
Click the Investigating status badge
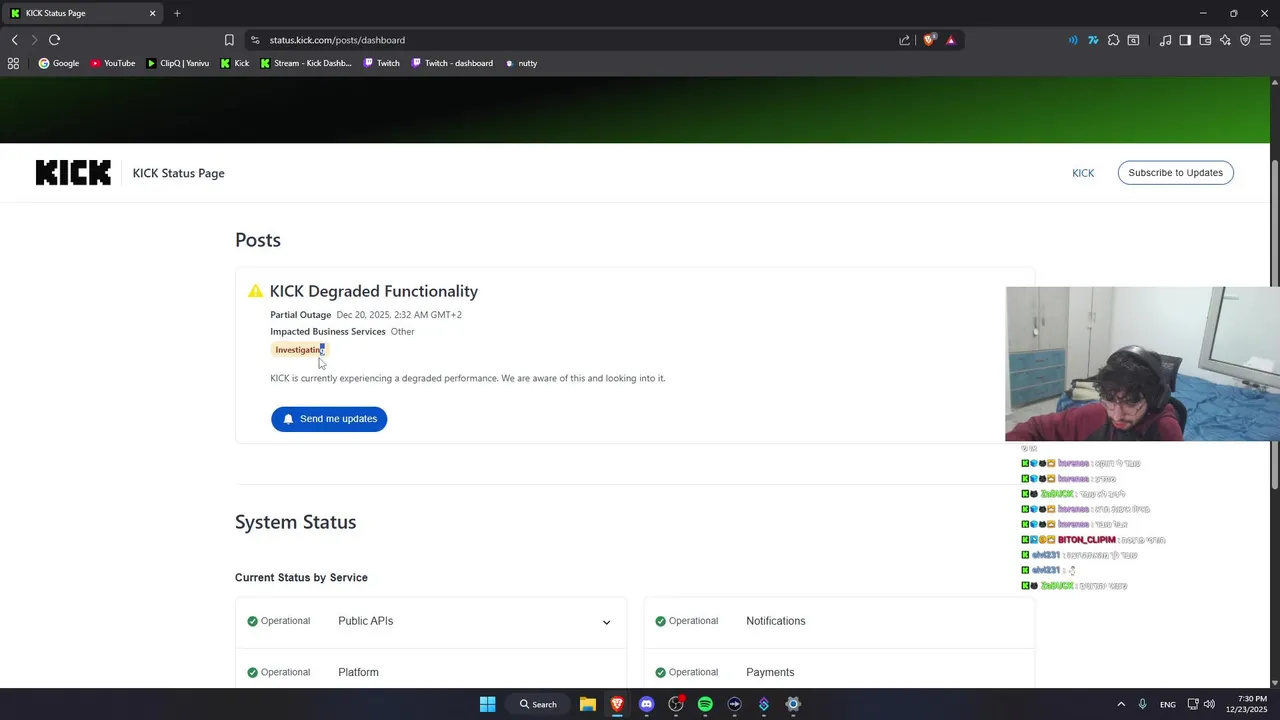click(300, 350)
